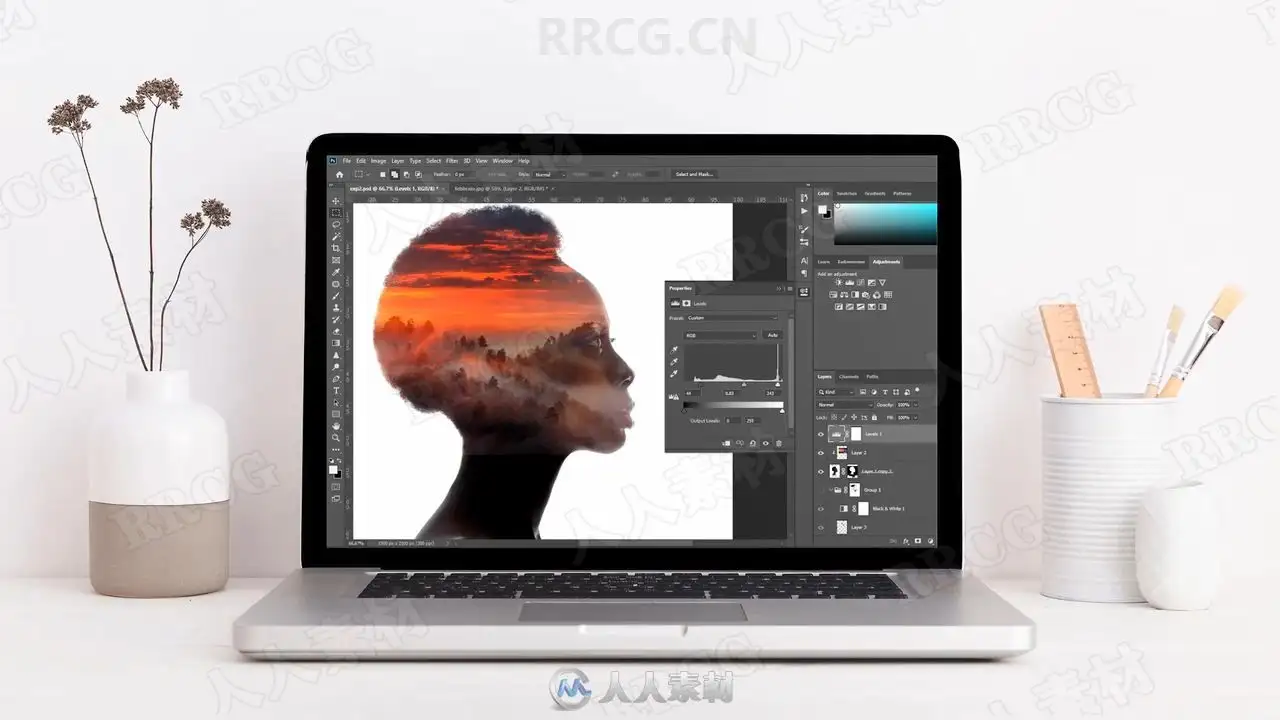This screenshot has width=1280, height=720.
Task: Click the foreground color swatch in Color panel
Action: (822, 209)
